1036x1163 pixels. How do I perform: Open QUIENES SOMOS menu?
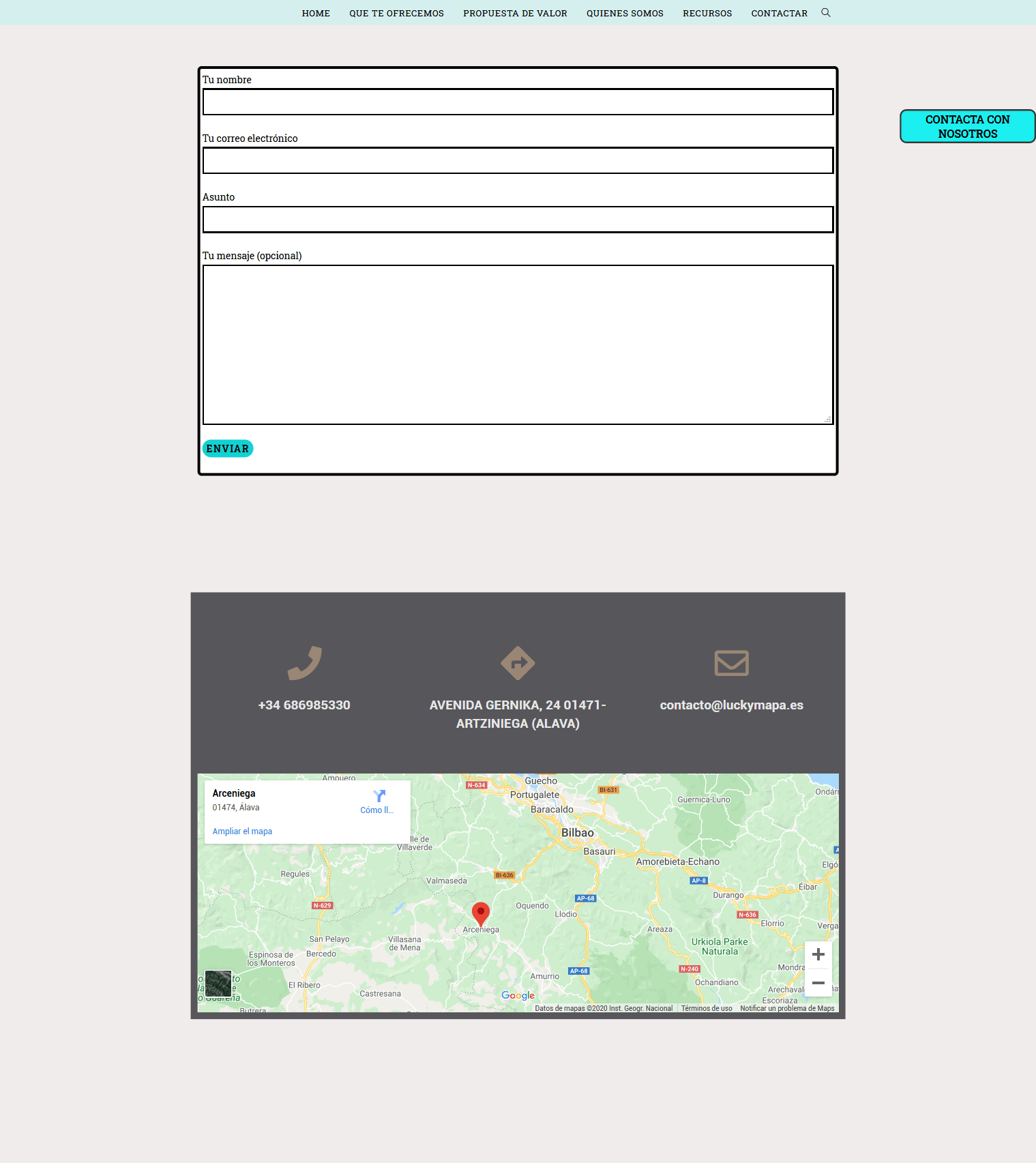pos(625,13)
